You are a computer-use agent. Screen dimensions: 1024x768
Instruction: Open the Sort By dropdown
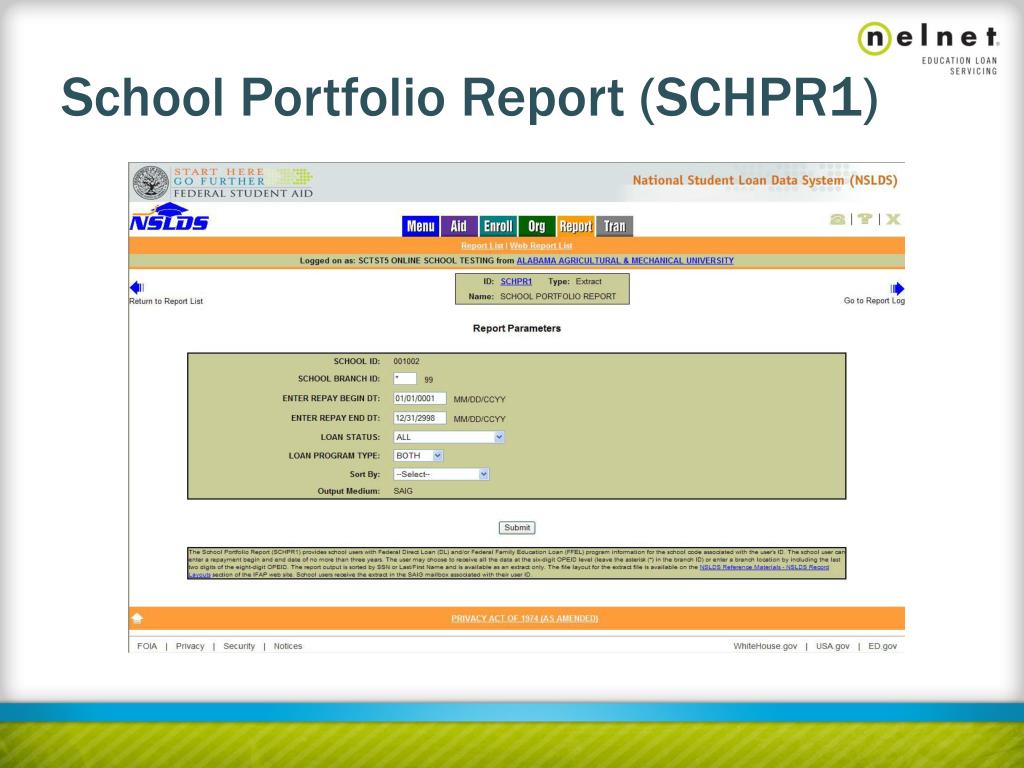coord(441,474)
